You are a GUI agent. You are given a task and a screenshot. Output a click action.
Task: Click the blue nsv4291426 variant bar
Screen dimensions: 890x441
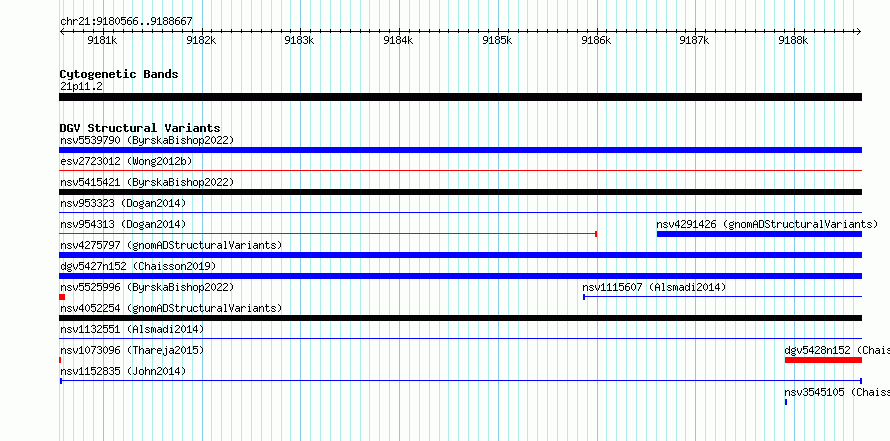(759, 234)
